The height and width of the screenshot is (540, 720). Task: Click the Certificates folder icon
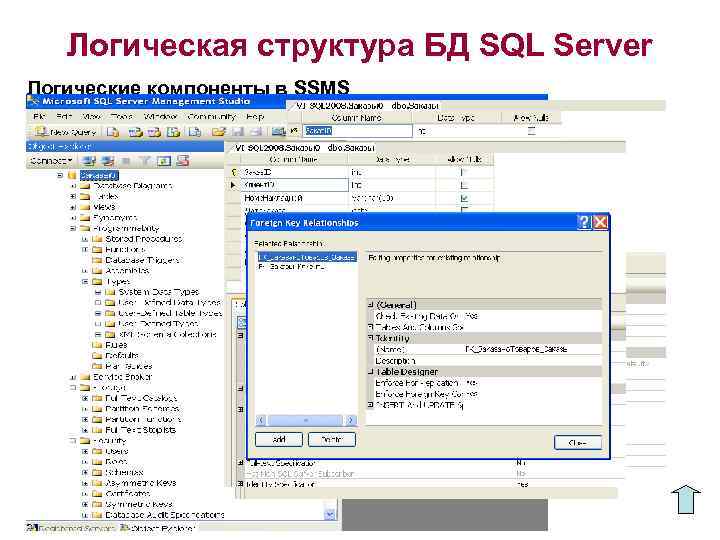coord(97,494)
